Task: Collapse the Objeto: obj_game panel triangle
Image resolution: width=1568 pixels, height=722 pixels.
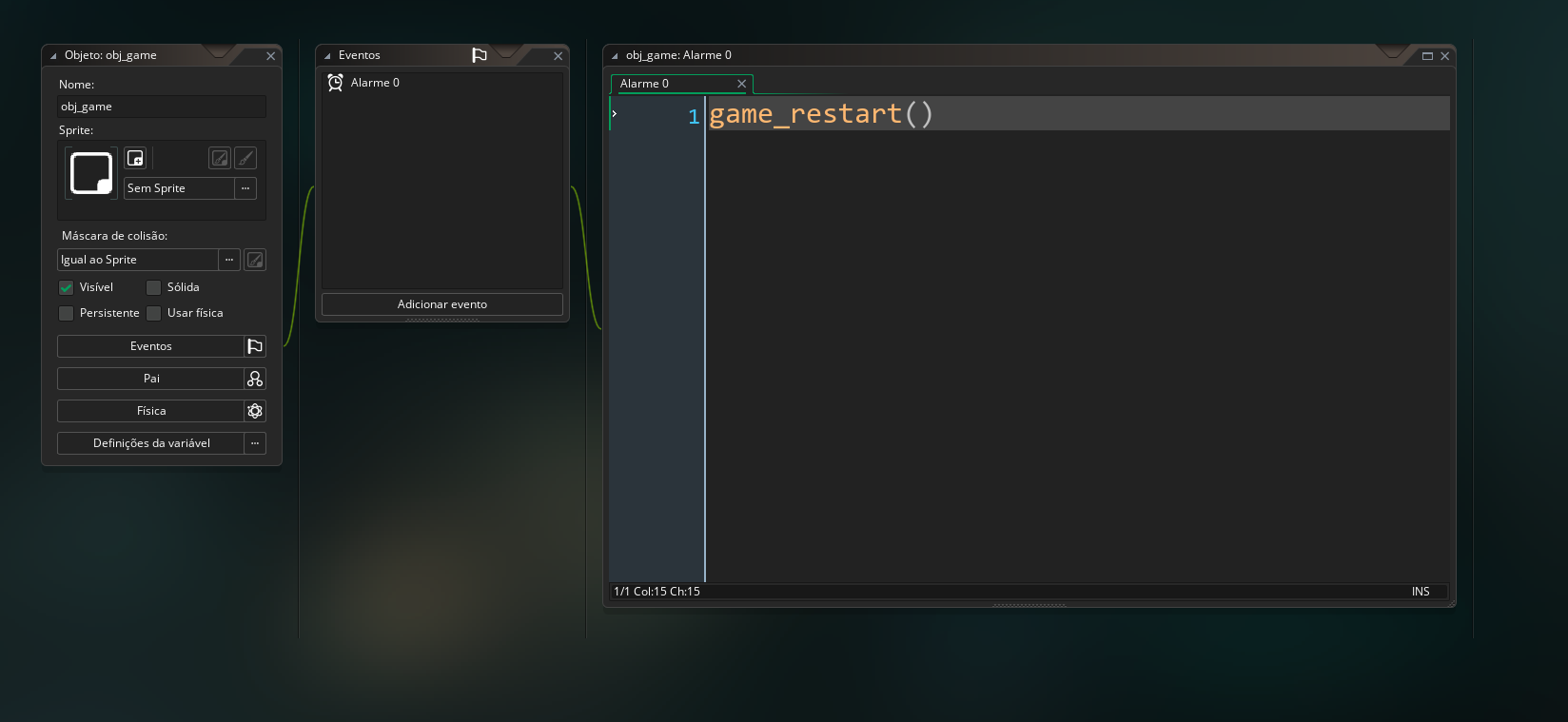Action: coord(53,56)
